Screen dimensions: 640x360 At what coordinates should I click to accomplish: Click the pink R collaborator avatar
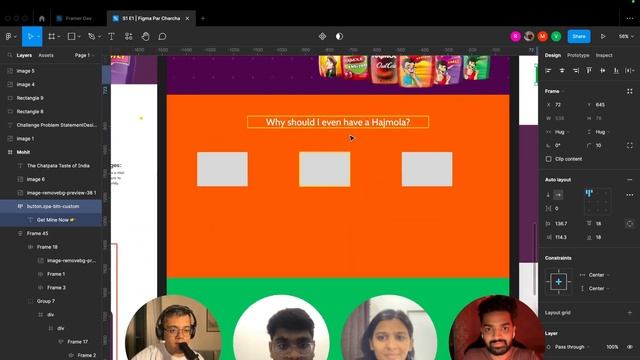pyautogui.click(x=516, y=36)
